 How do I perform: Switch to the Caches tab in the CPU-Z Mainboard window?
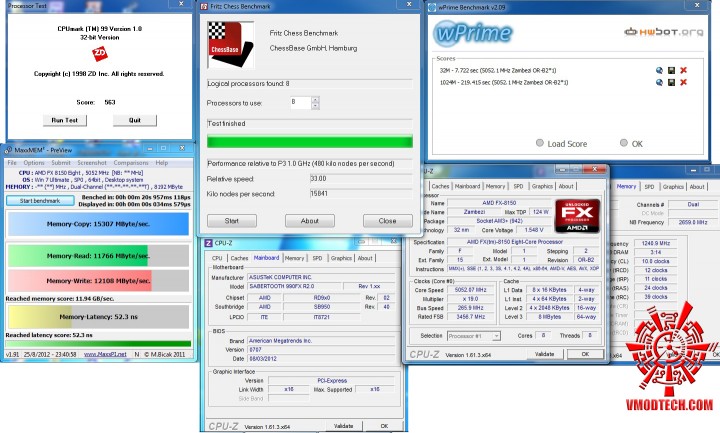pos(239,258)
